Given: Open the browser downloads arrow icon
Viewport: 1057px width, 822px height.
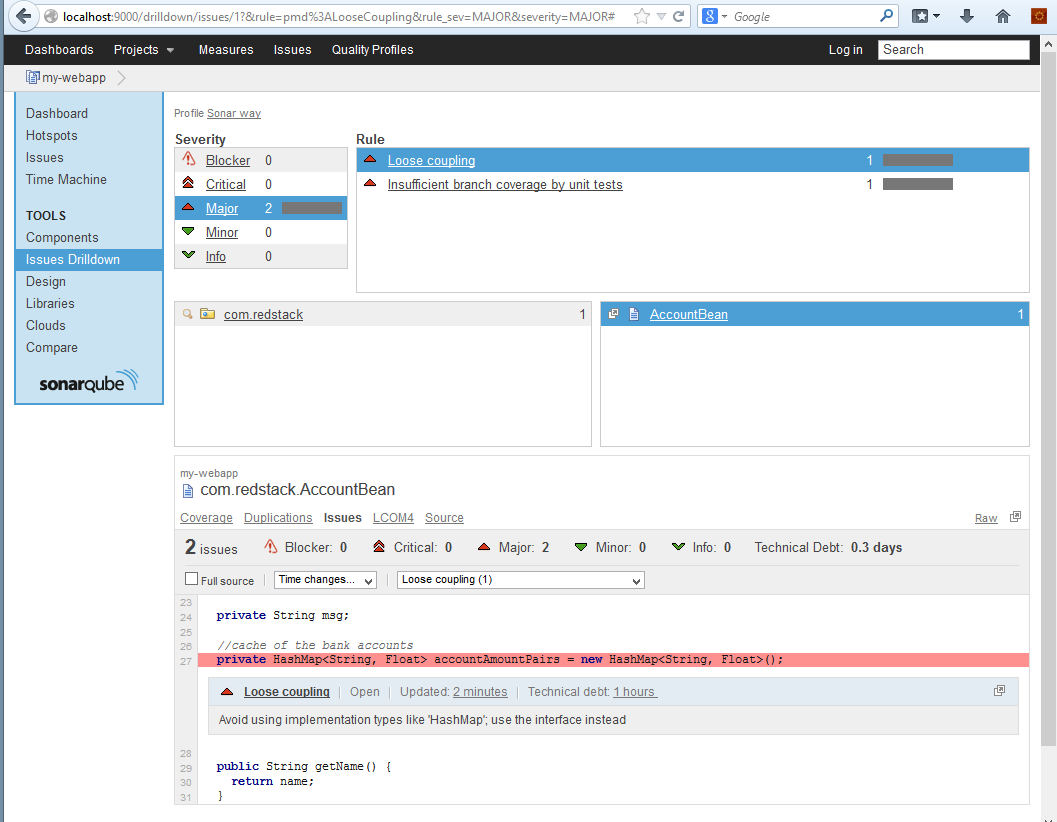Looking at the screenshot, I should point(967,17).
